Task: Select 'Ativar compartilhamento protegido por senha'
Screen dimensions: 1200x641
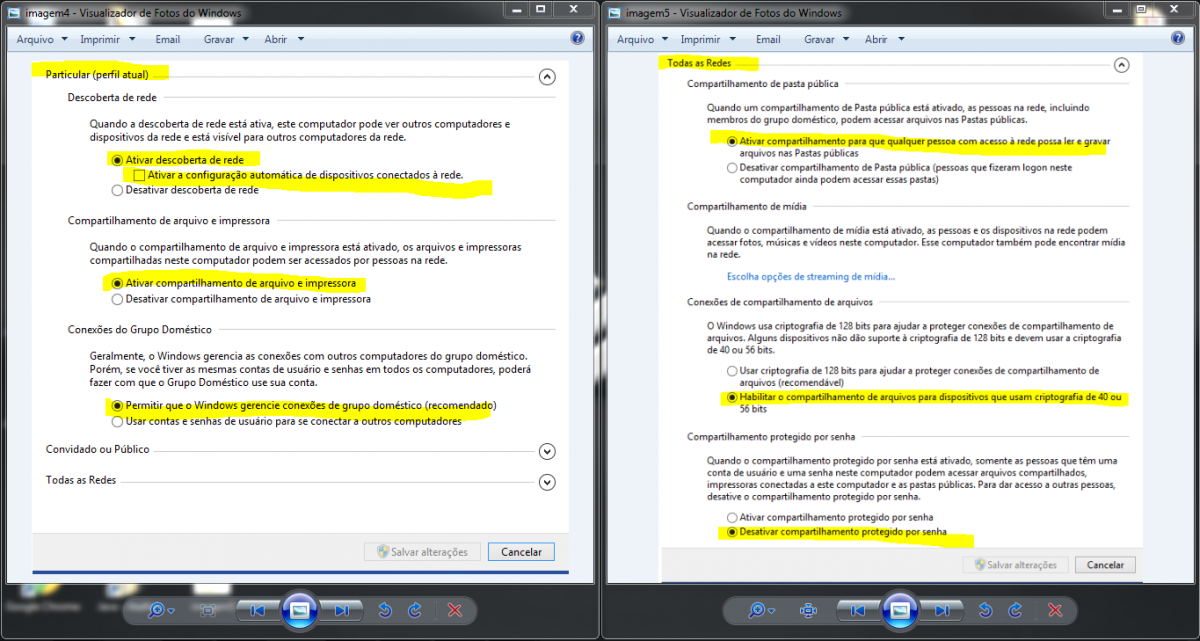Action: pos(733,517)
